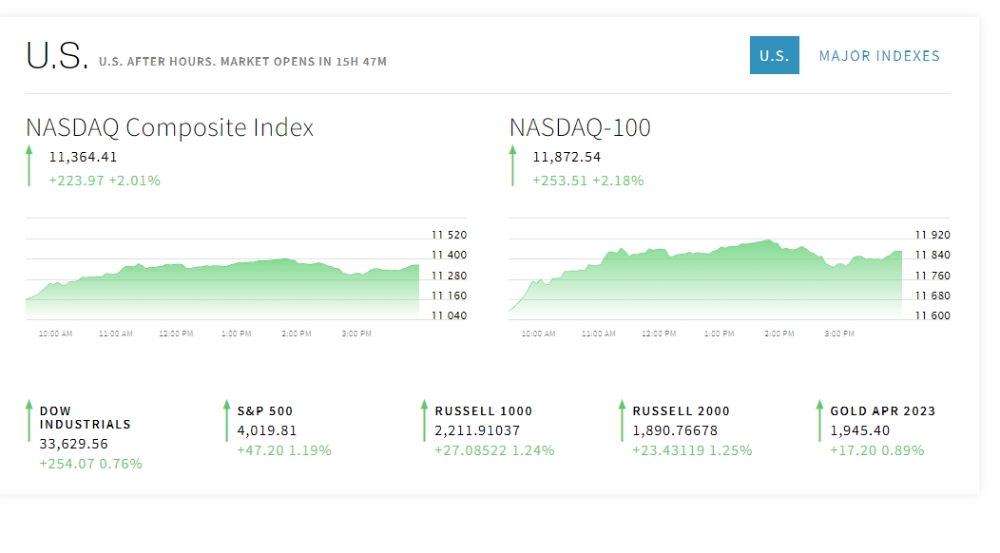Click the 11 920 axis label
The image size is (1000, 553).
[932, 235]
